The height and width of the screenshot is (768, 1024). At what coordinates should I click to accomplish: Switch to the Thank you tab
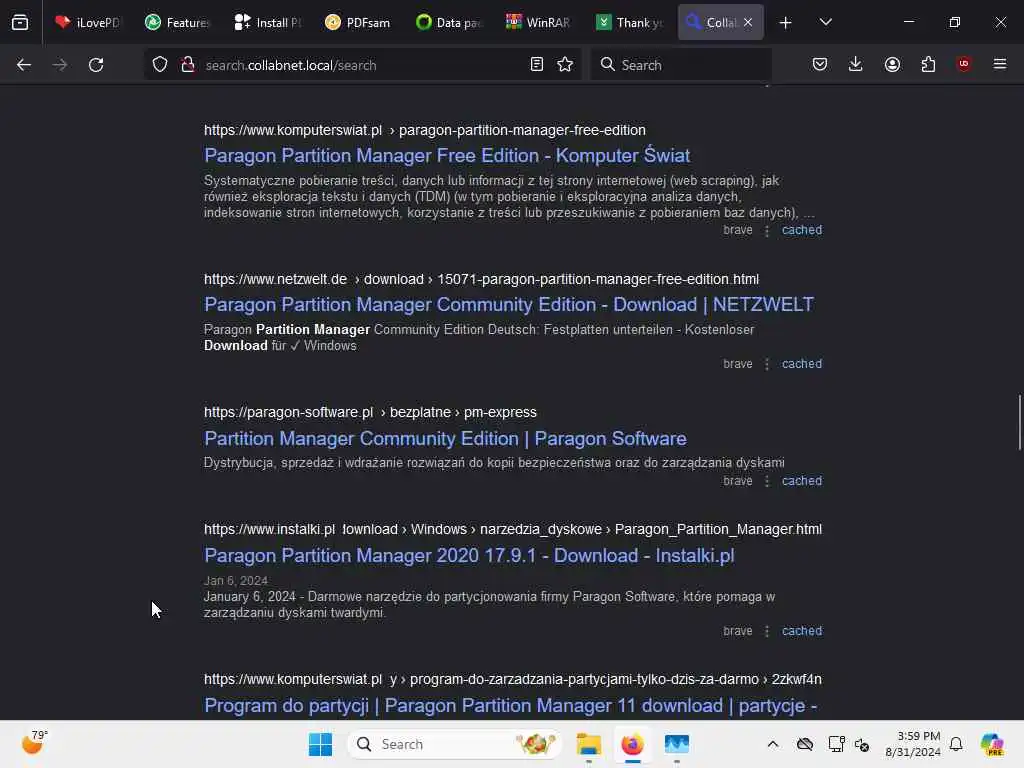[x=629, y=23]
